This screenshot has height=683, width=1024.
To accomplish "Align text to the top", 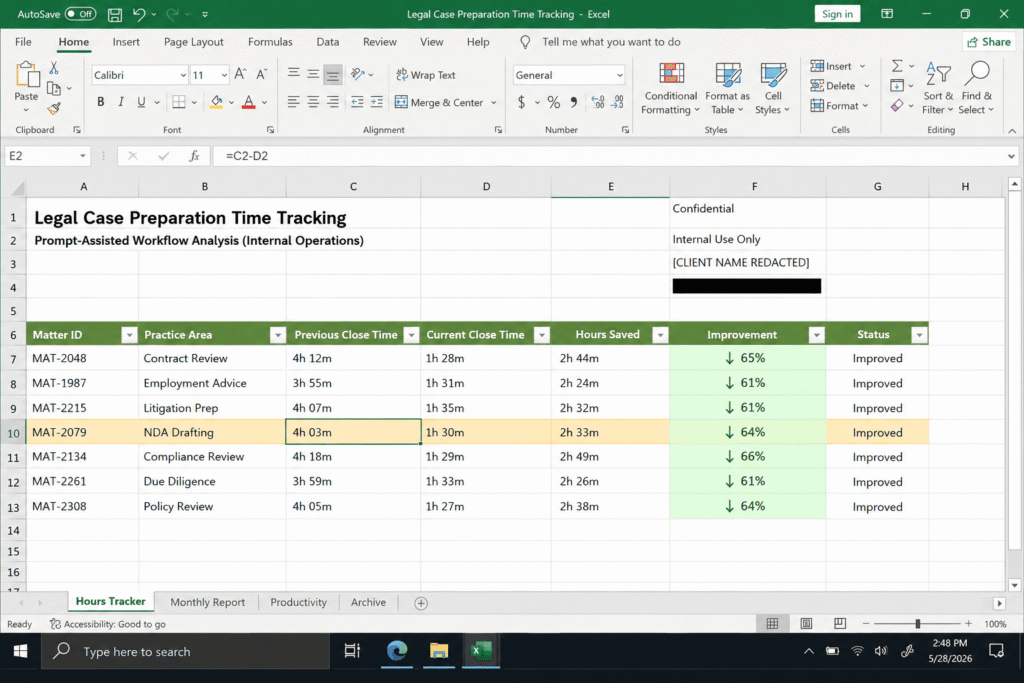I will click(294, 73).
